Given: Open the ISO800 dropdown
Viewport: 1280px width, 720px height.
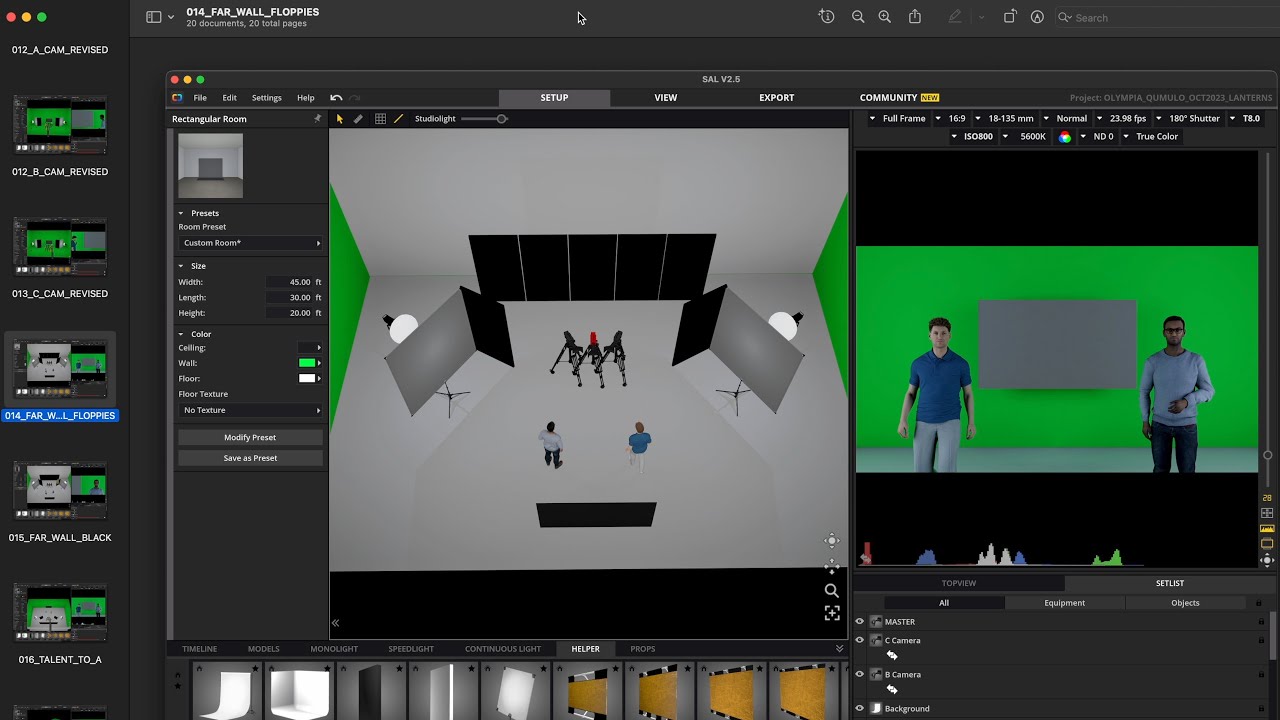Looking at the screenshot, I should coord(972,137).
